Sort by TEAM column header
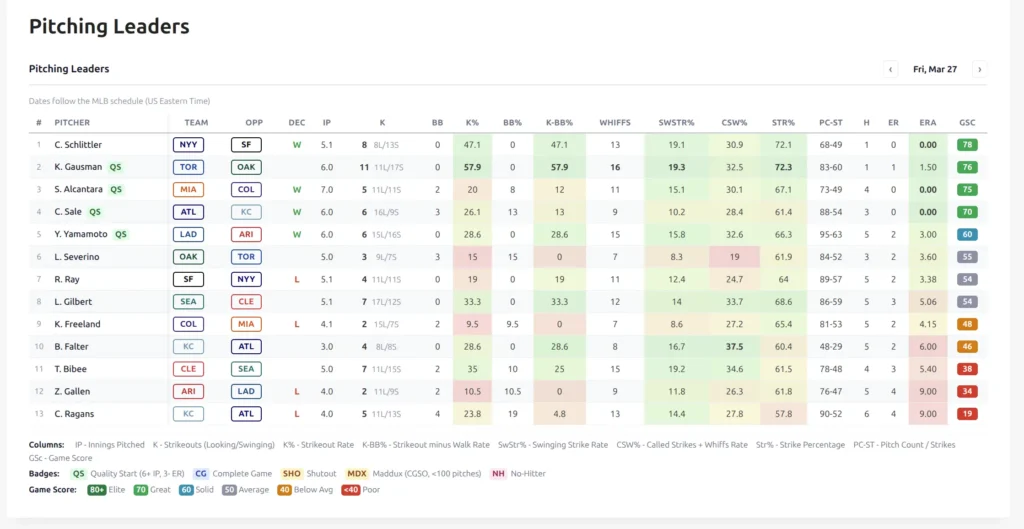The width and height of the screenshot is (1024, 529). coord(196,122)
